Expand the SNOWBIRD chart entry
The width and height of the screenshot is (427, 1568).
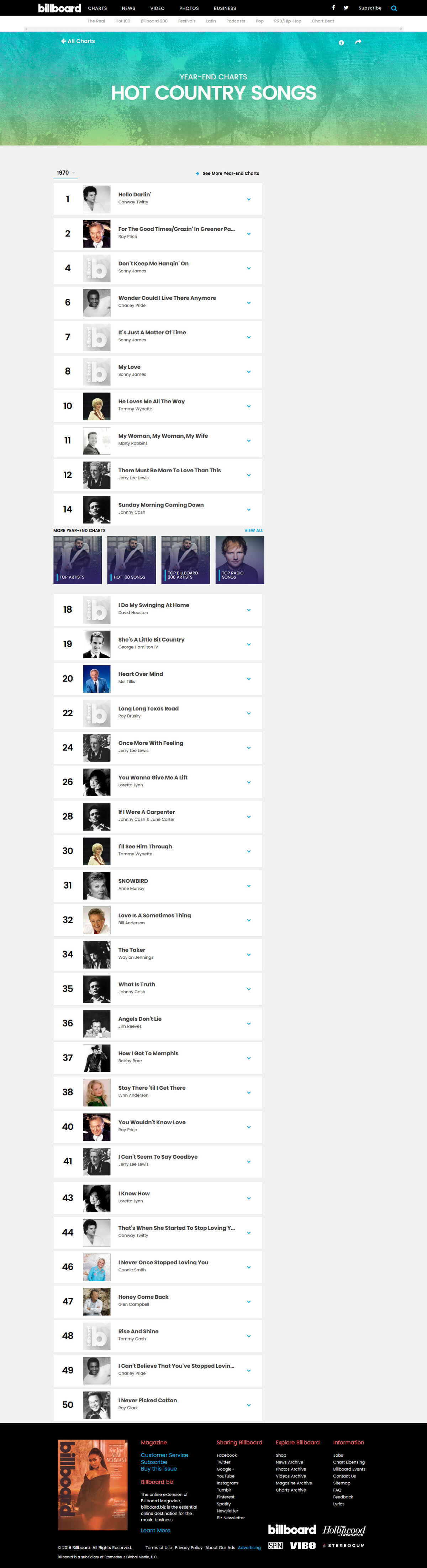(x=248, y=886)
